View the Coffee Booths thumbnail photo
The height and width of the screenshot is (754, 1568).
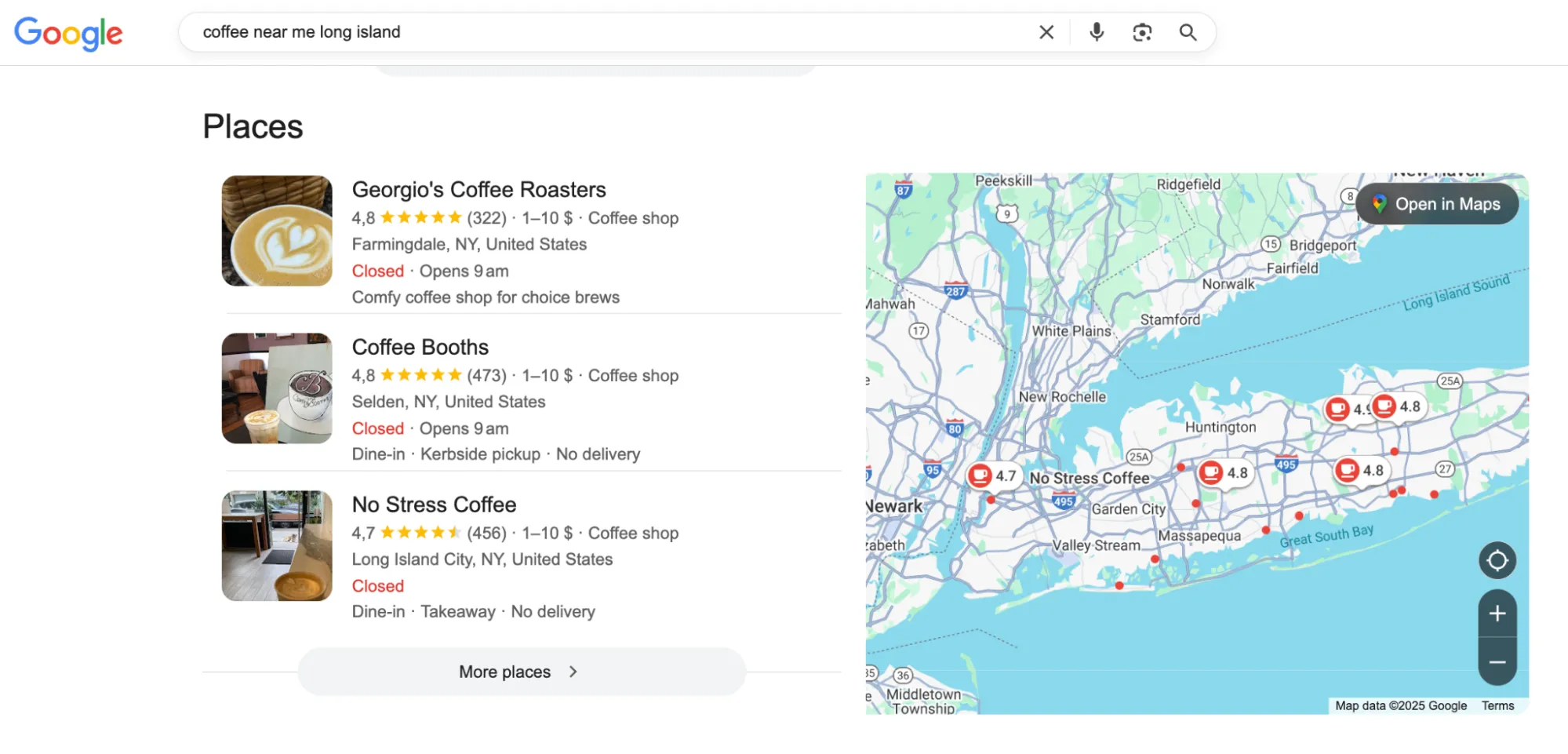click(277, 388)
